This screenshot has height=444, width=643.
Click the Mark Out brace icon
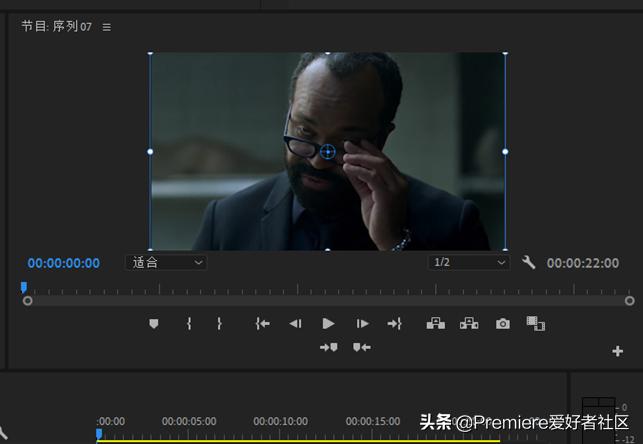pyautogui.click(x=219, y=324)
